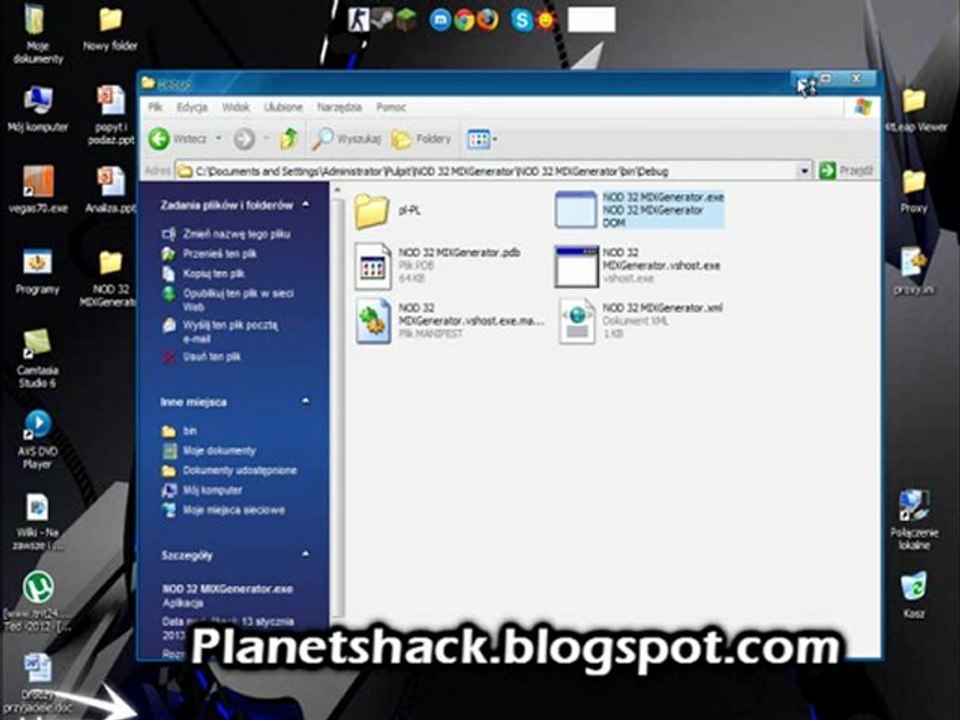Launch Skype from the top dock
960x720 pixels.
pyautogui.click(x=522, y=20)
